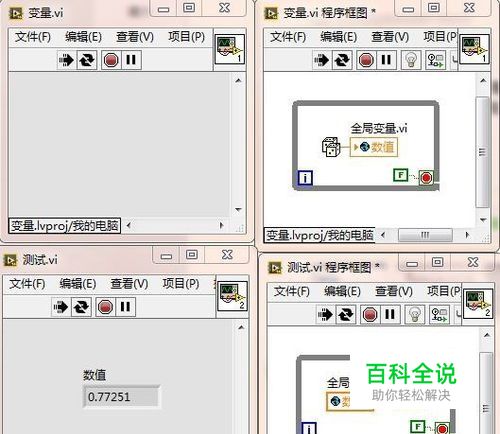Click Pause button in 测试.vi front panel
The width and height of the screenshot is (500, 434).
[126, 307]
